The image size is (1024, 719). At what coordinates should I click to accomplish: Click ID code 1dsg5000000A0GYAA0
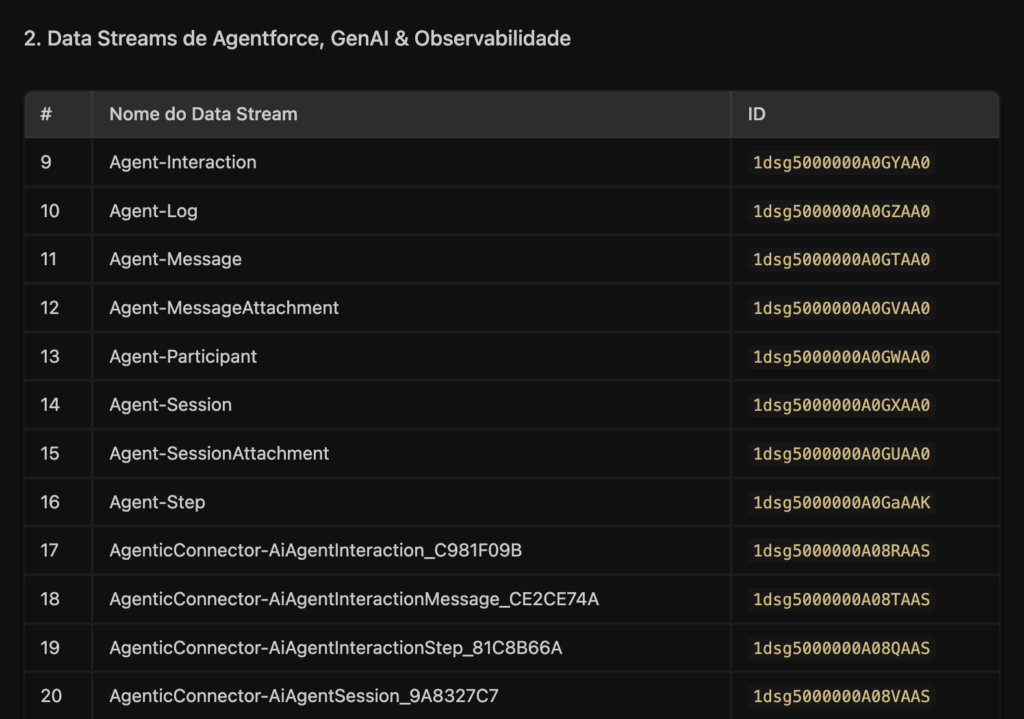pos(841,163)
